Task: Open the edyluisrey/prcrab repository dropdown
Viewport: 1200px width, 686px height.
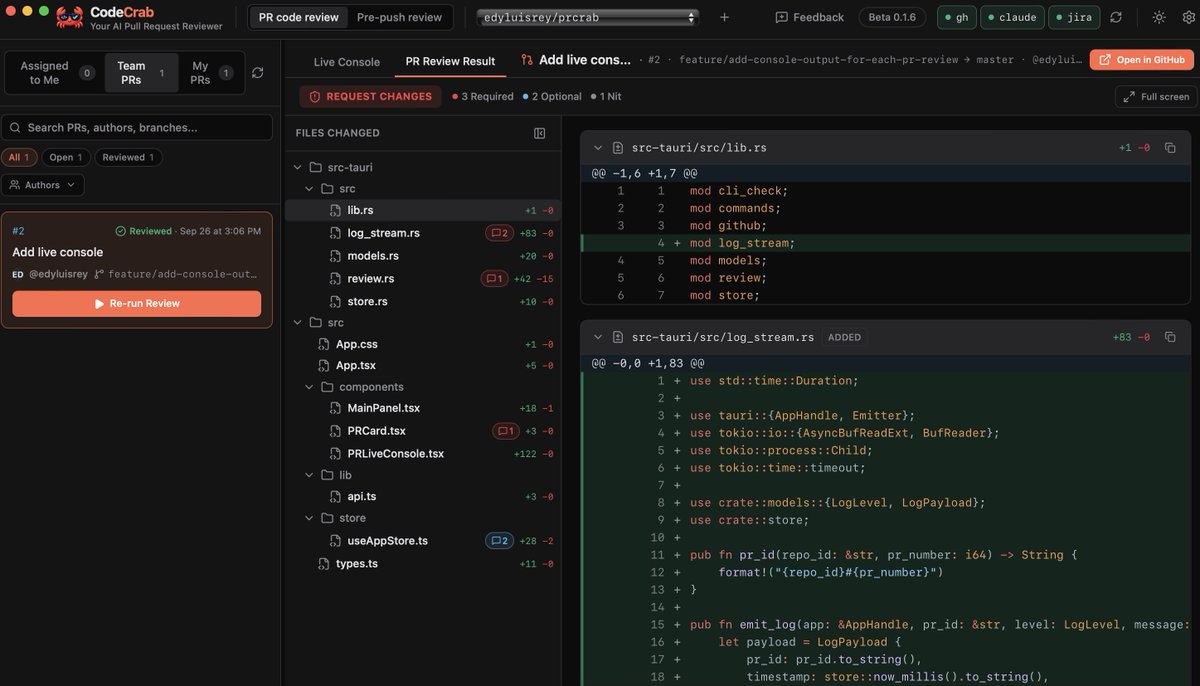Action: [x=587, y=17]
